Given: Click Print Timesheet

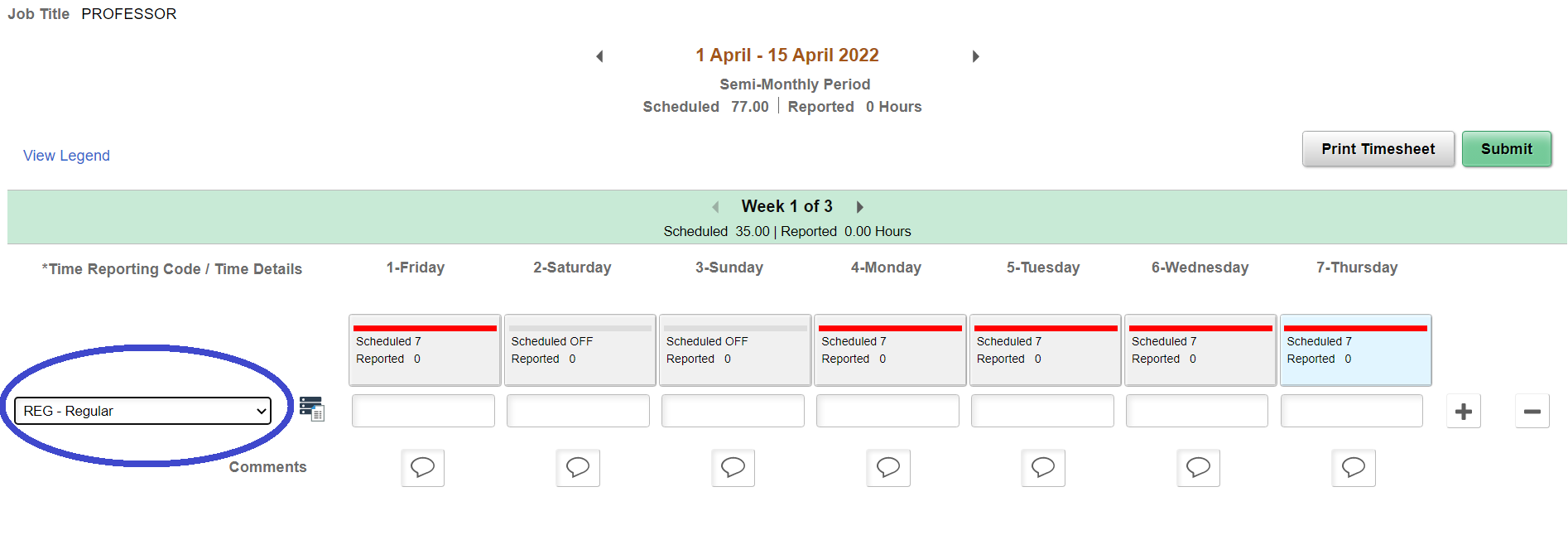Looking at the screenshot, I should 1378,149.
